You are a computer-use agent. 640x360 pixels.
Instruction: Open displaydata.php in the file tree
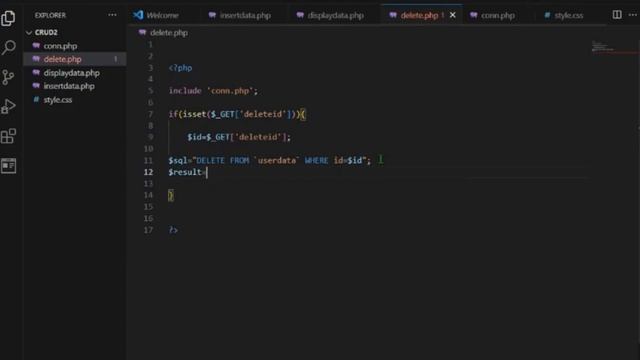click(71, 73)
